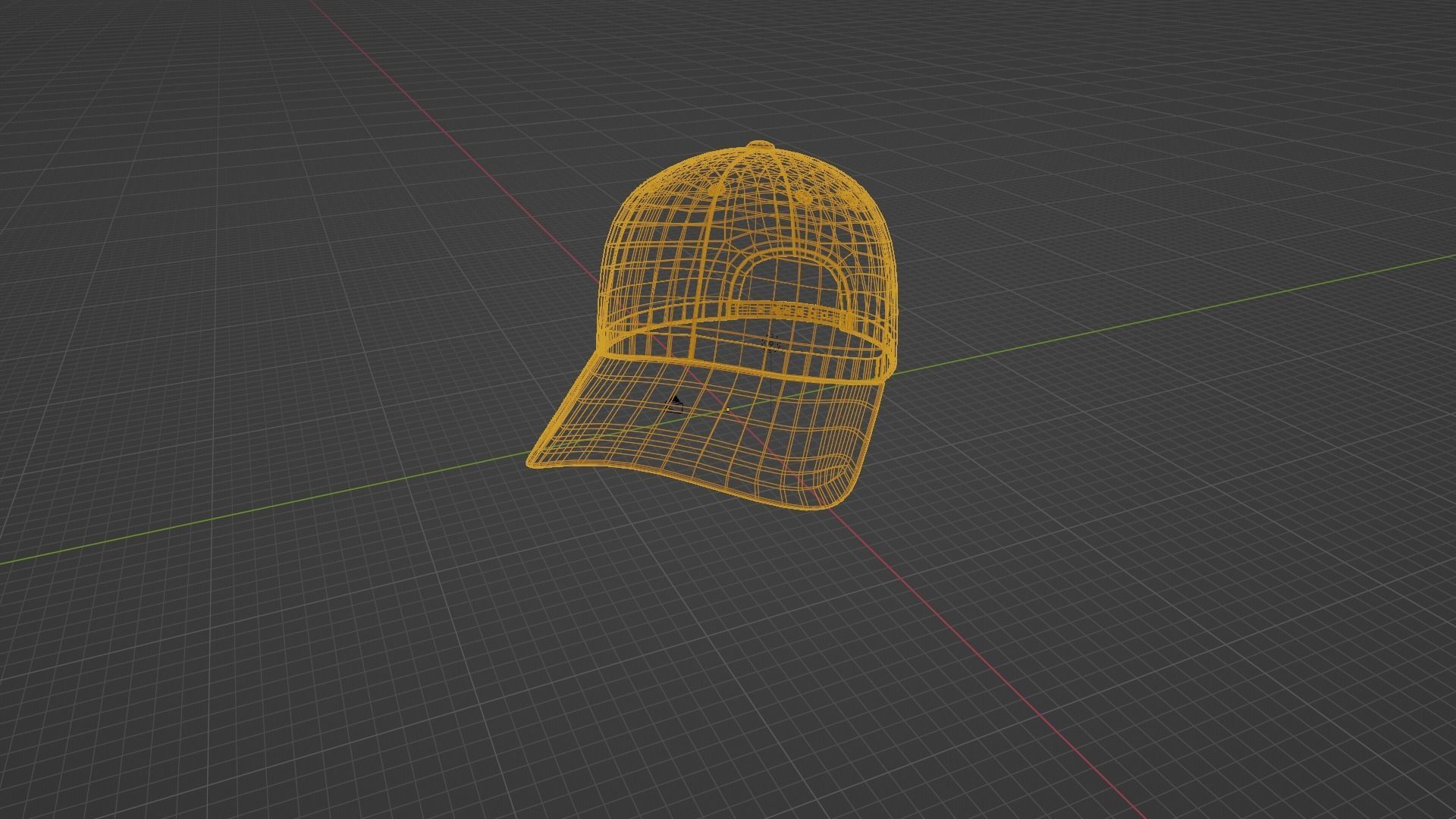The width and height of the screenshot is (1456, 819).
Task: Select the black camera object under the cap
Action: (x=675, y=403)
